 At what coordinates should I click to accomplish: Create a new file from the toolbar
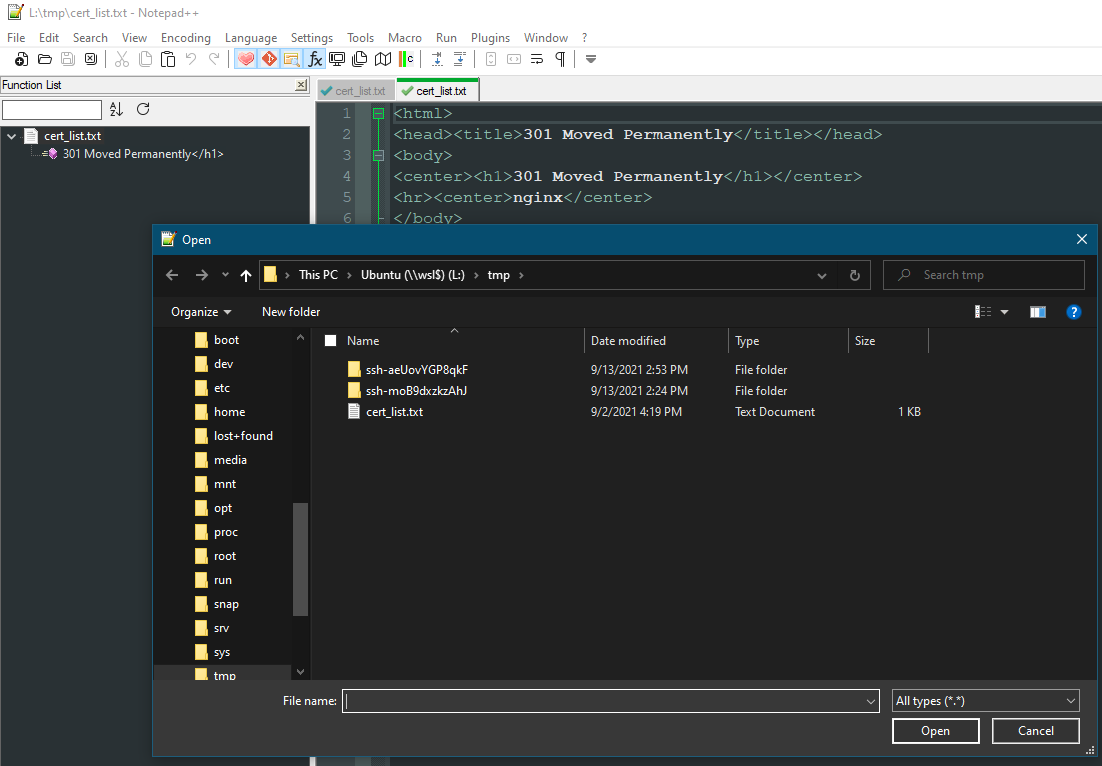(x=21, y=60)
